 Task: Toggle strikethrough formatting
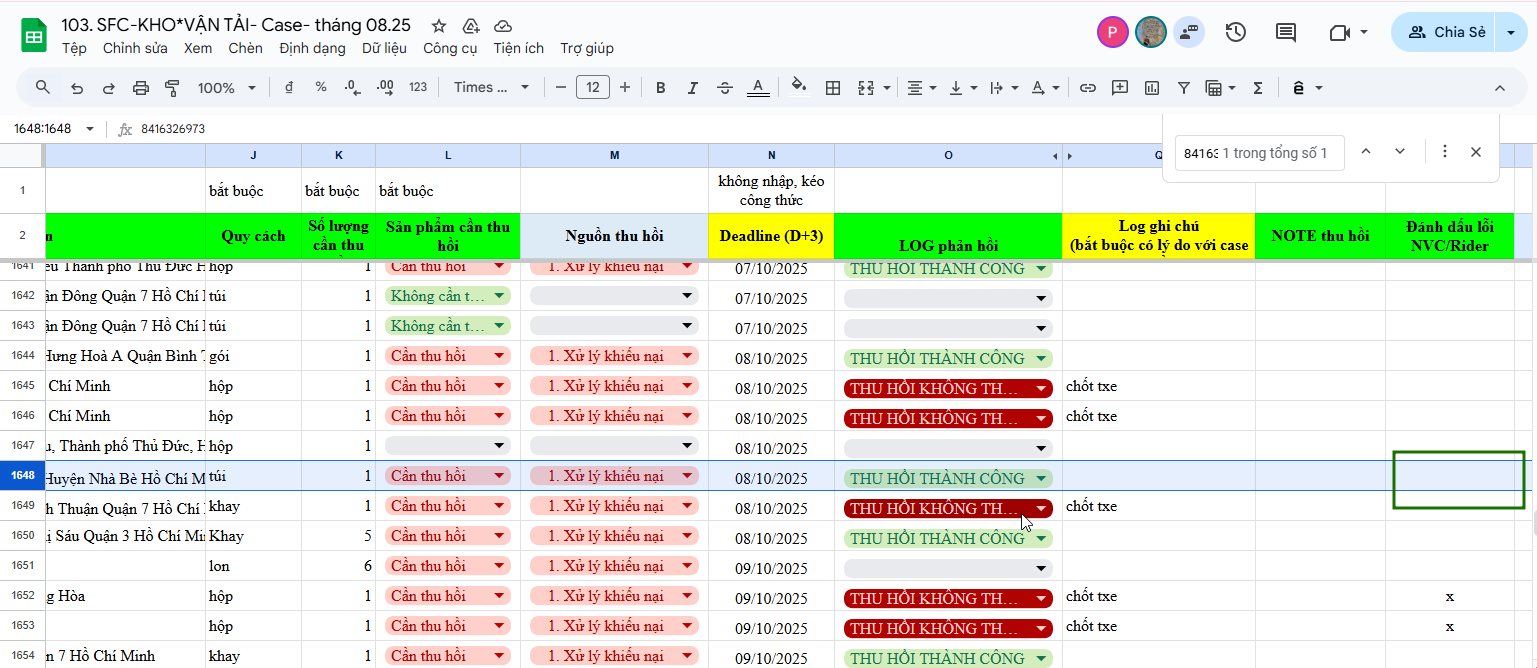click(725, 88)
